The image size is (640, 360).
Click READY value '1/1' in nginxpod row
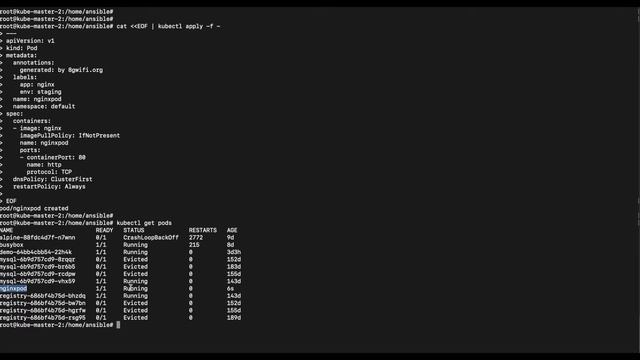click(x=101, y=289)
